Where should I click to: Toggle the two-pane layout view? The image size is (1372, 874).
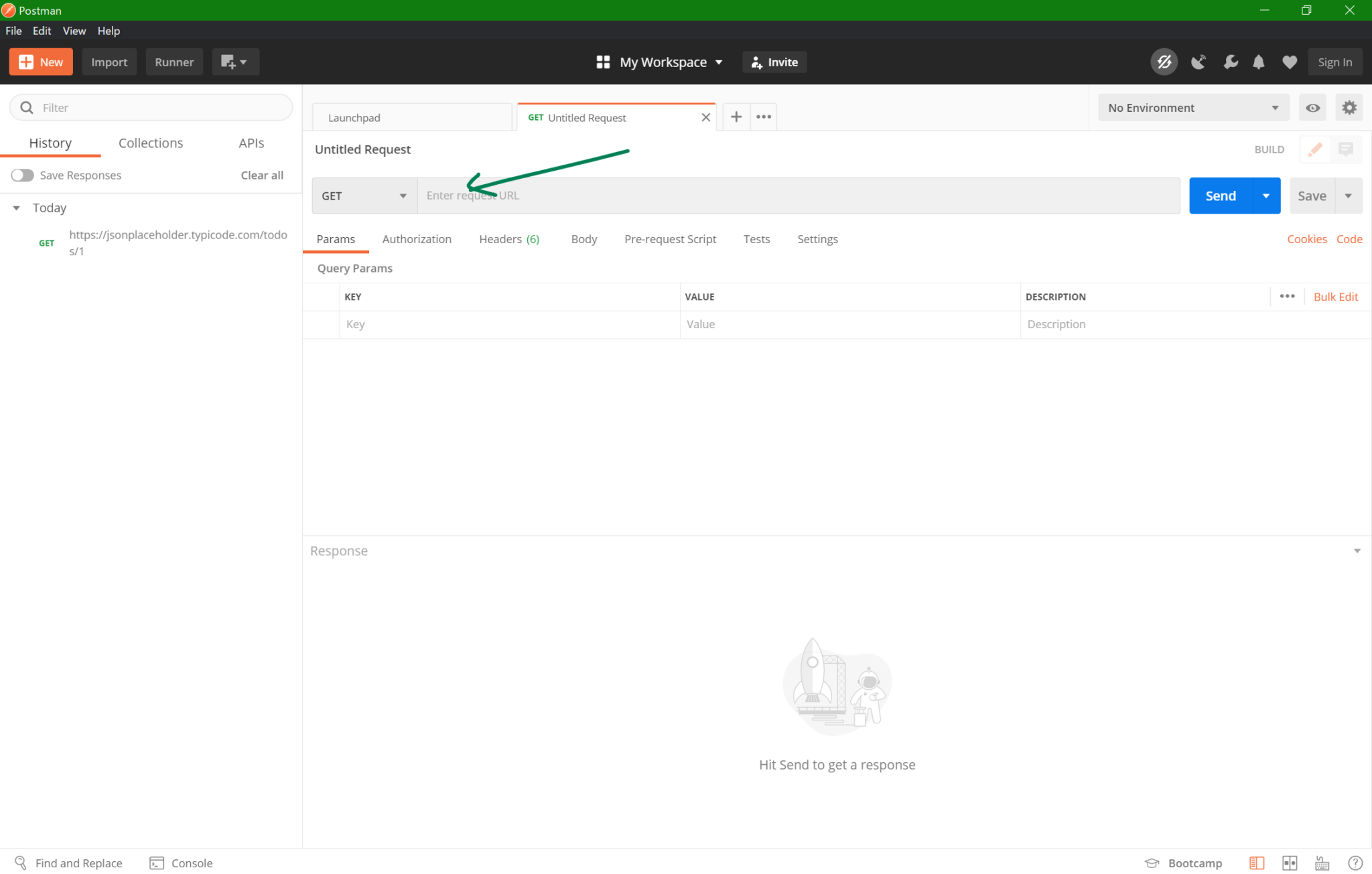(1290, 863)
